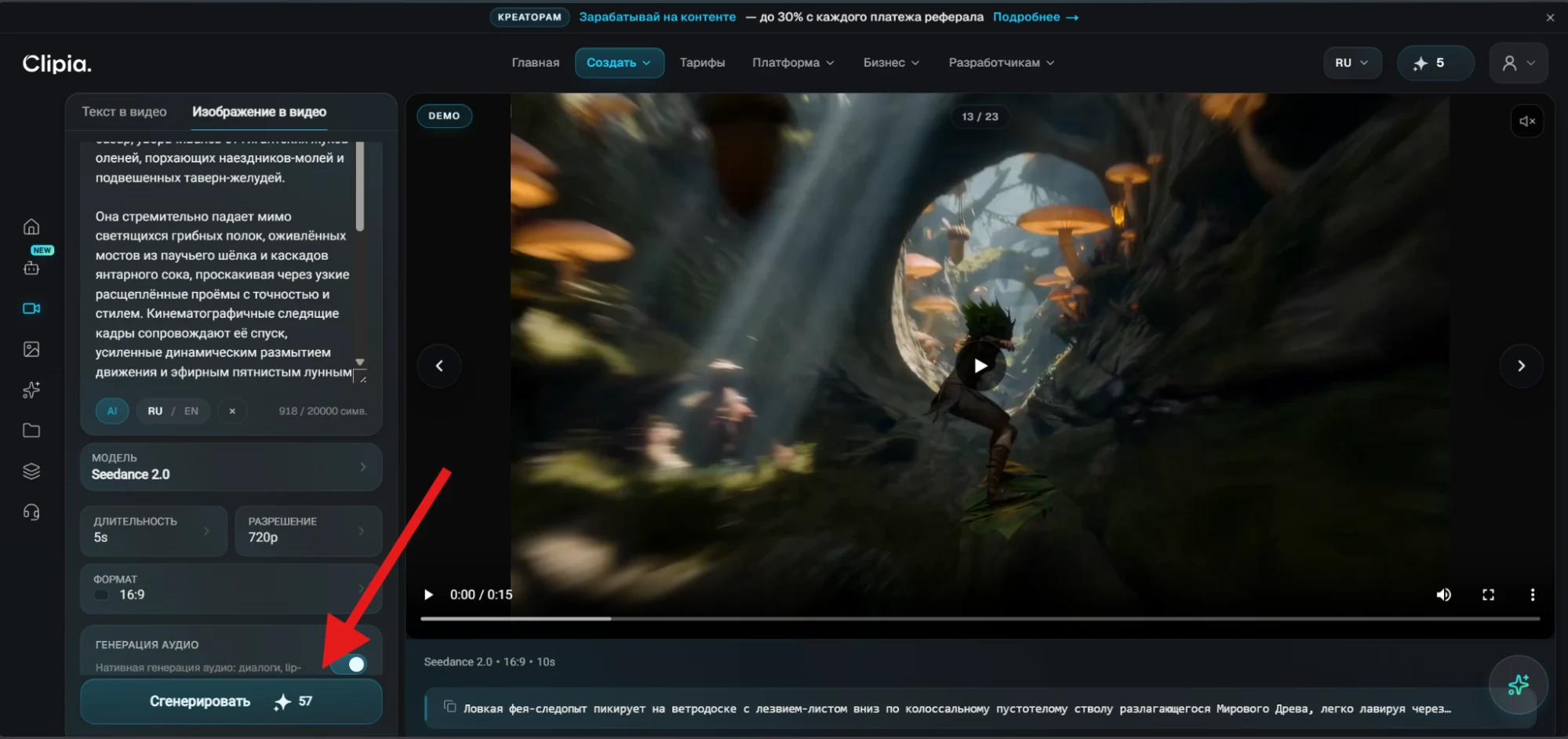This screenshot has width=1568, height=739.
Task: Switch prompt language via RU / EN toggle
Action: (173, 411)
